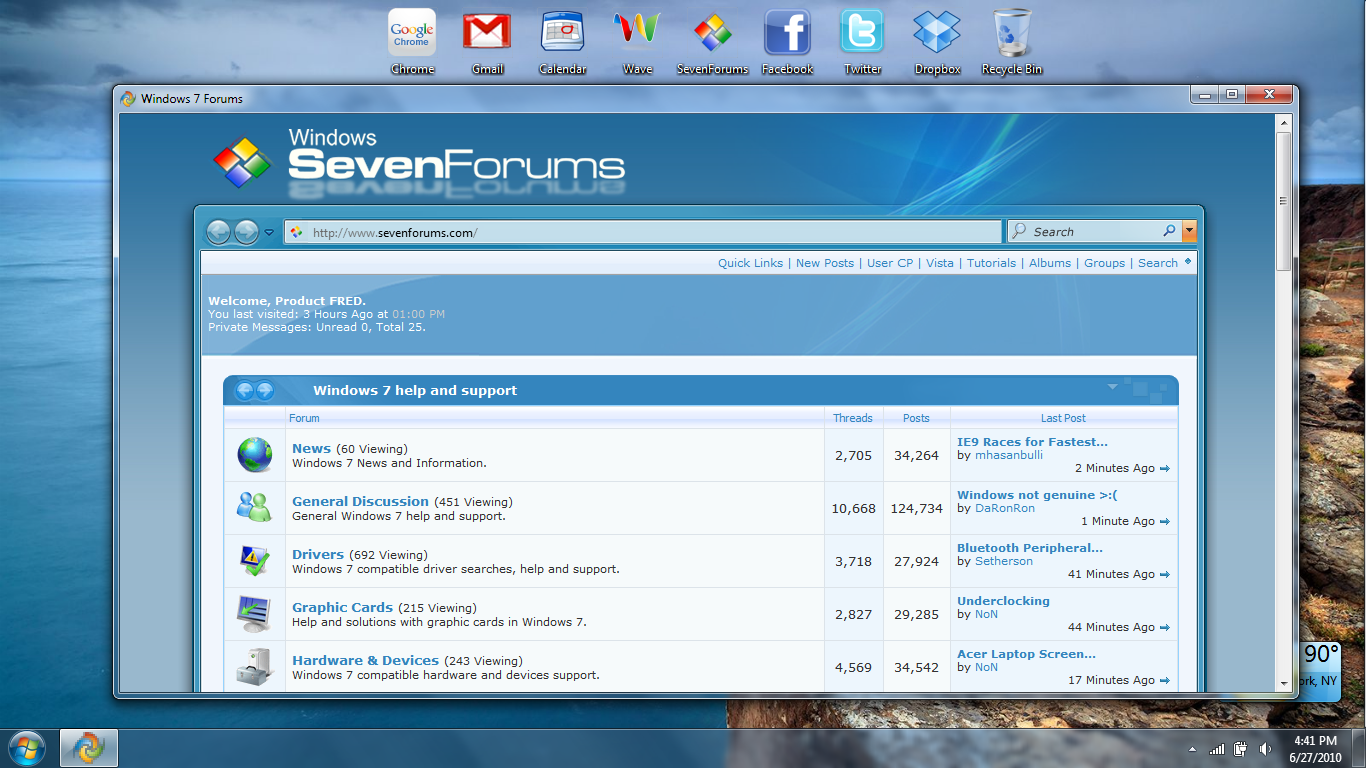
Task: Click the power battery tray icon
Action: pyautogui.click(x=1241, y=749)
